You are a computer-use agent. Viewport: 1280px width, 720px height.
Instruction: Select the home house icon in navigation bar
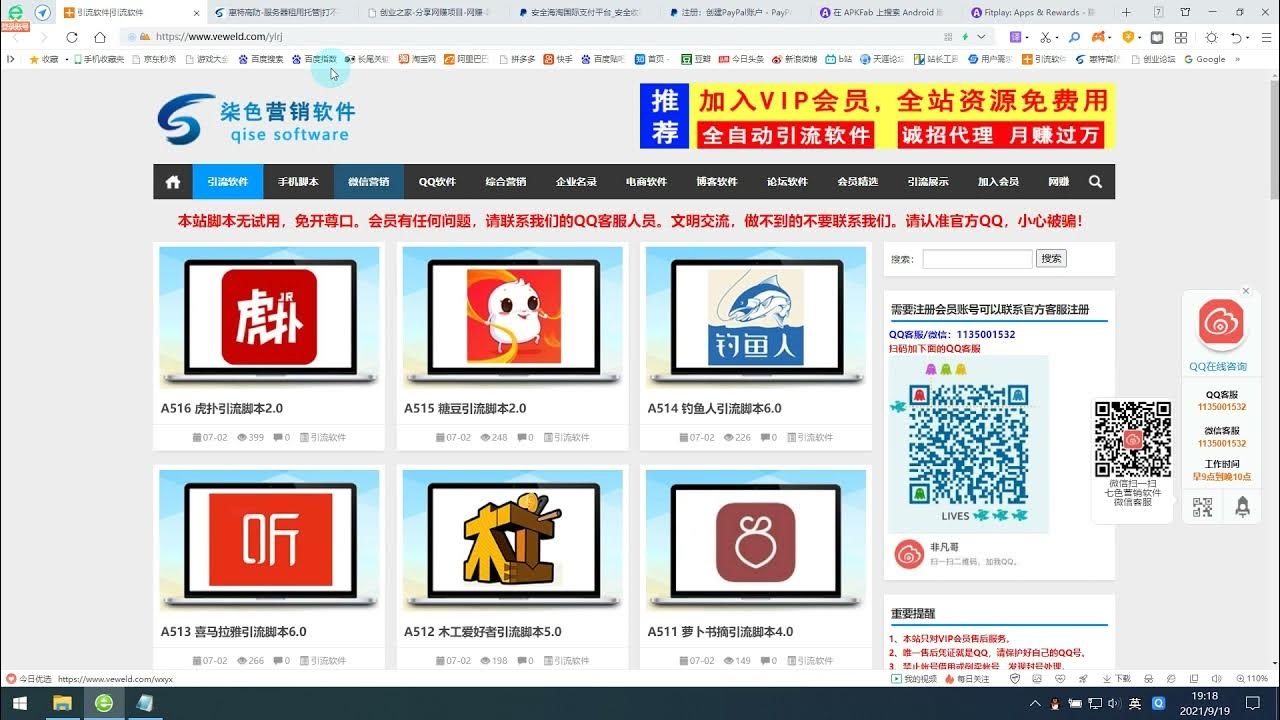coord(172,182)
